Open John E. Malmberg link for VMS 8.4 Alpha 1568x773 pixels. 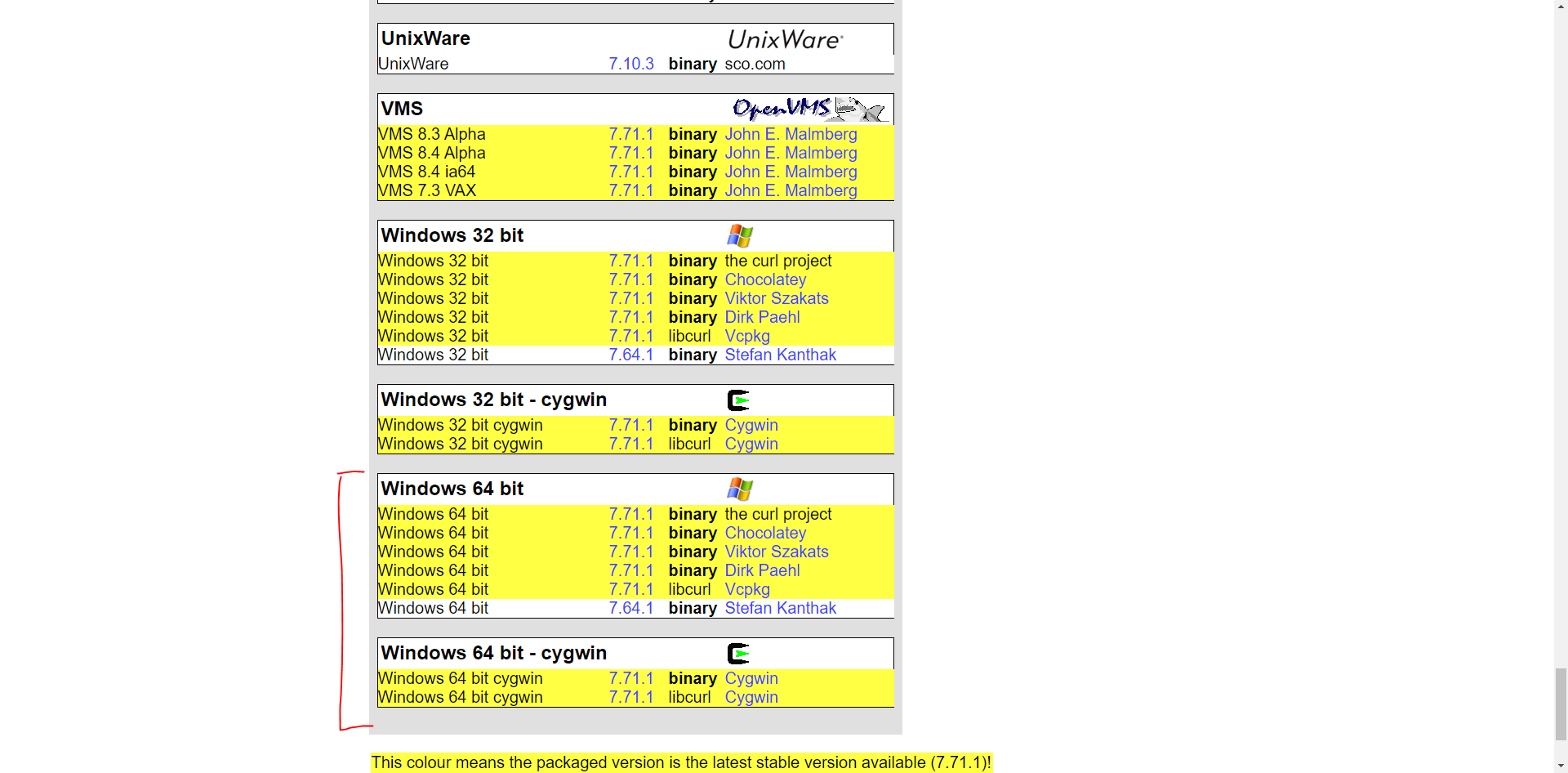pyautogui.click(x=791, y=153)
